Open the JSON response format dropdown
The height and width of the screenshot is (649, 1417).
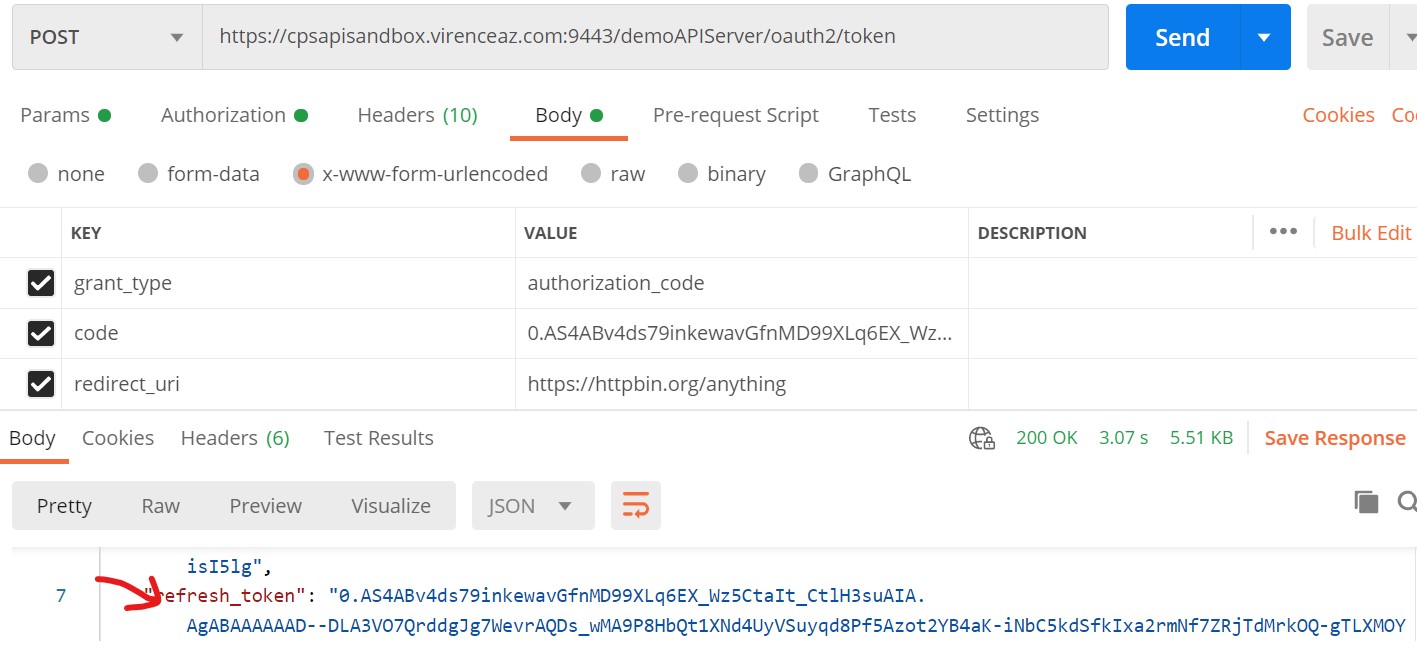pos(532,505)
